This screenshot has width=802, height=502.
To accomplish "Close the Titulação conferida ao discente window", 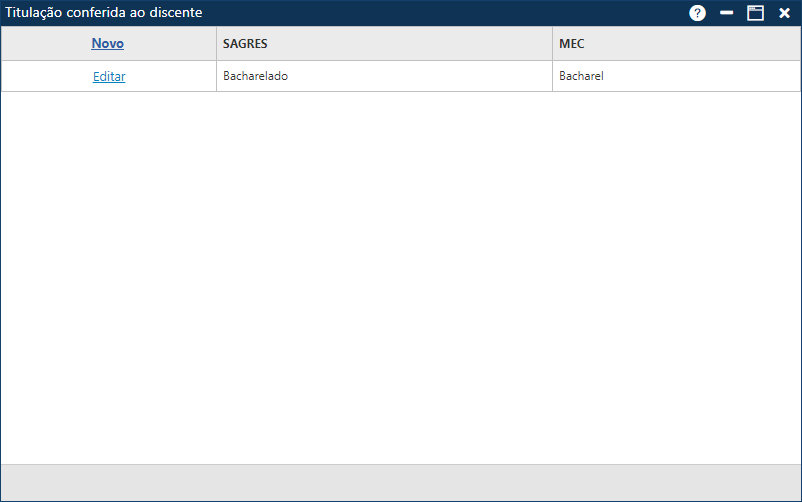I will coord(784,13).
